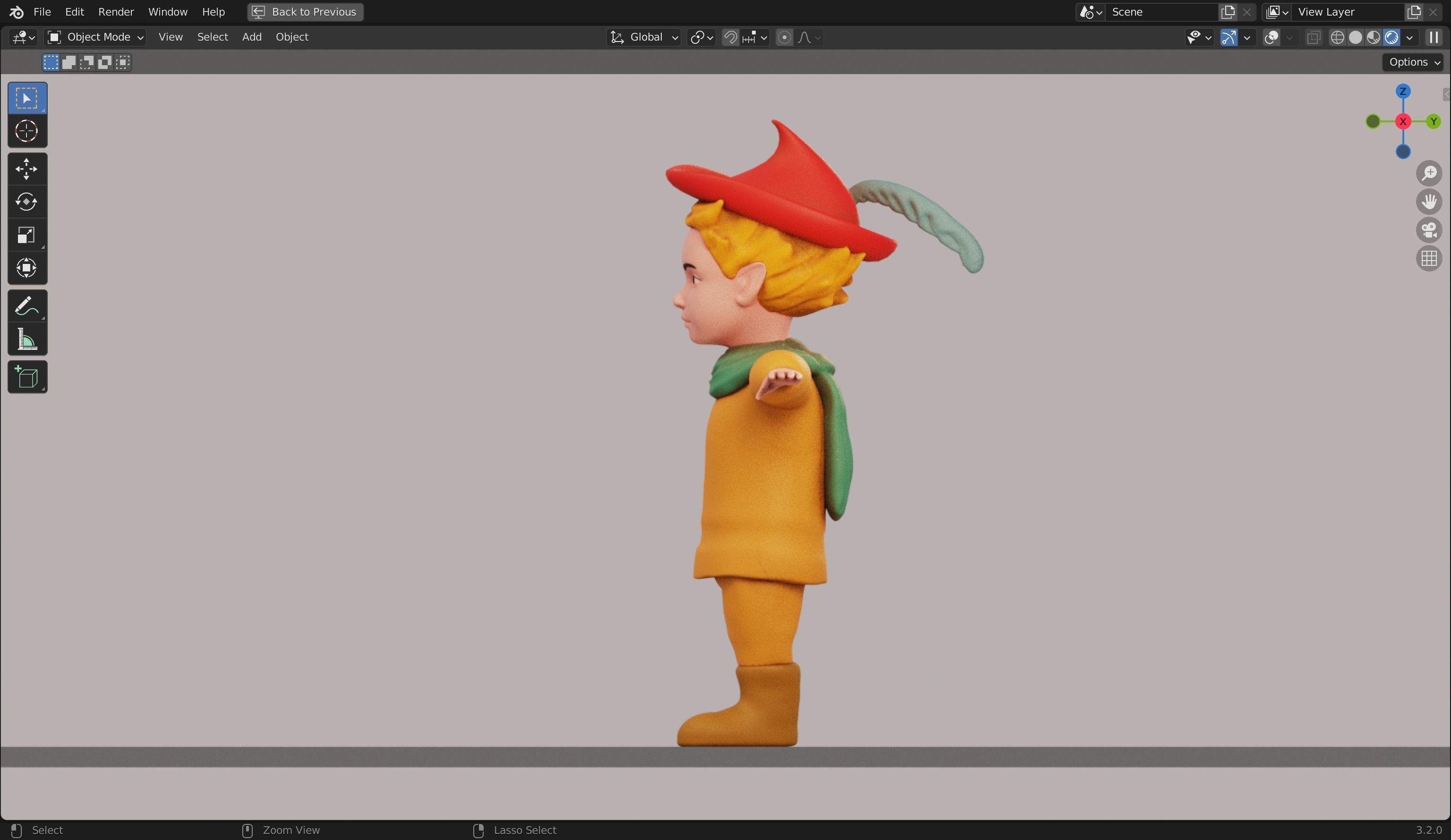Image resolution: width=1451 pixels, height=840 pixels.
Task: Switch to wireframe shading
Action: 1337,37
